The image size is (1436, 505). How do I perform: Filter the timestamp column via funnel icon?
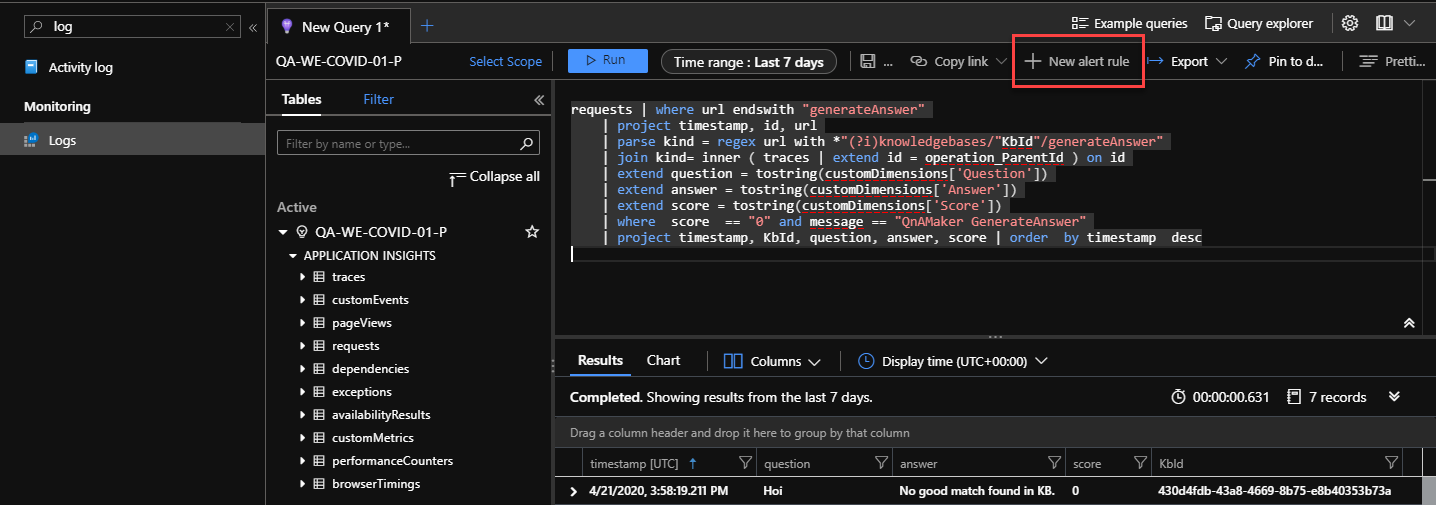tap(745, 463)
